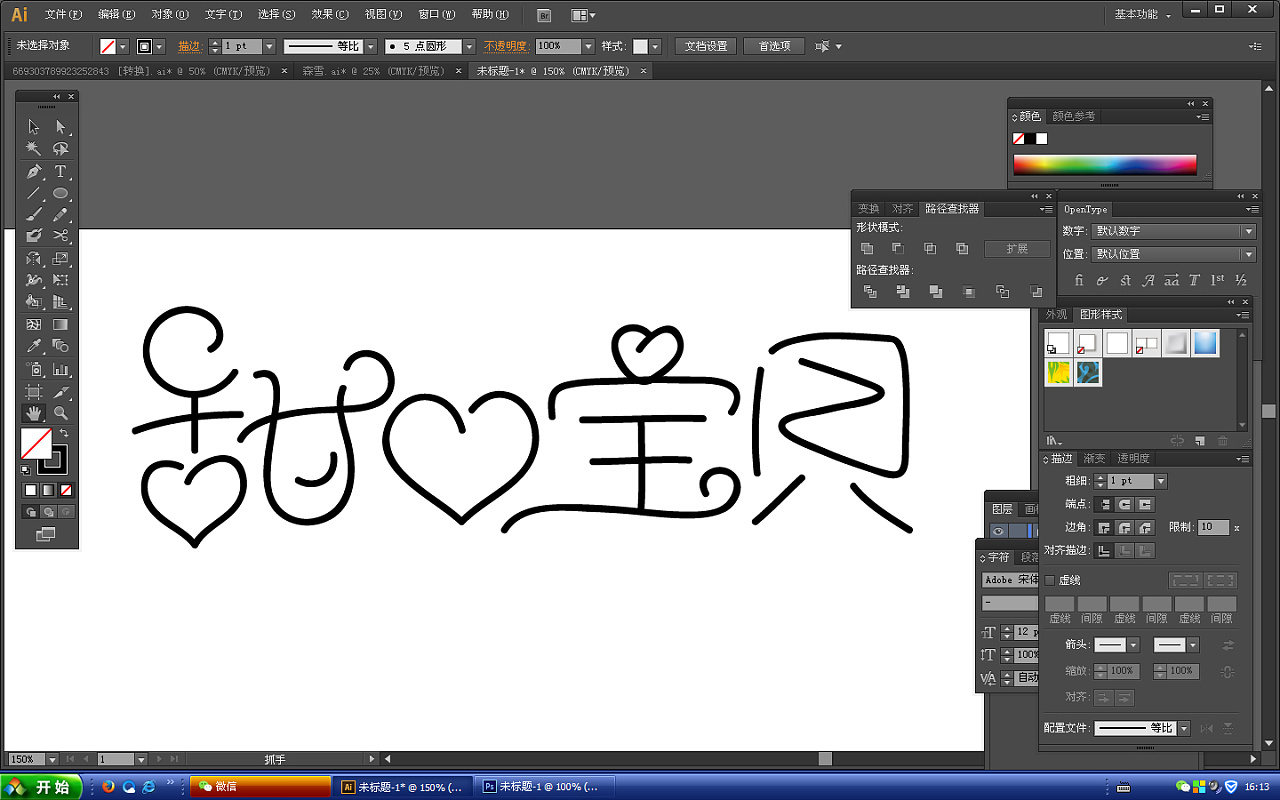
Task: Pick the Paintbrush tool
Action: point(34,215)
